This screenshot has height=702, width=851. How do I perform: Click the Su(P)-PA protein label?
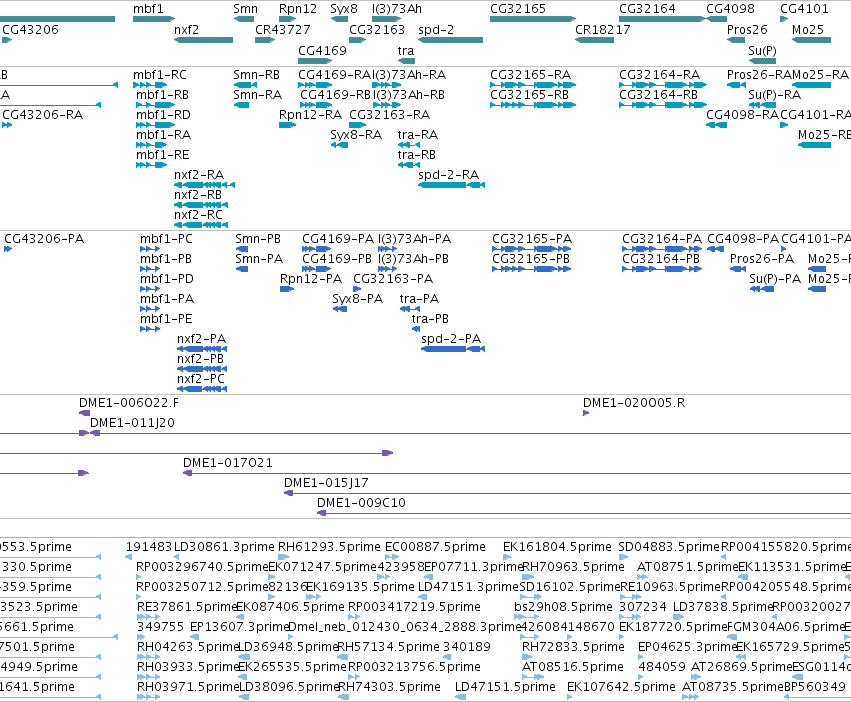(775, 279)
